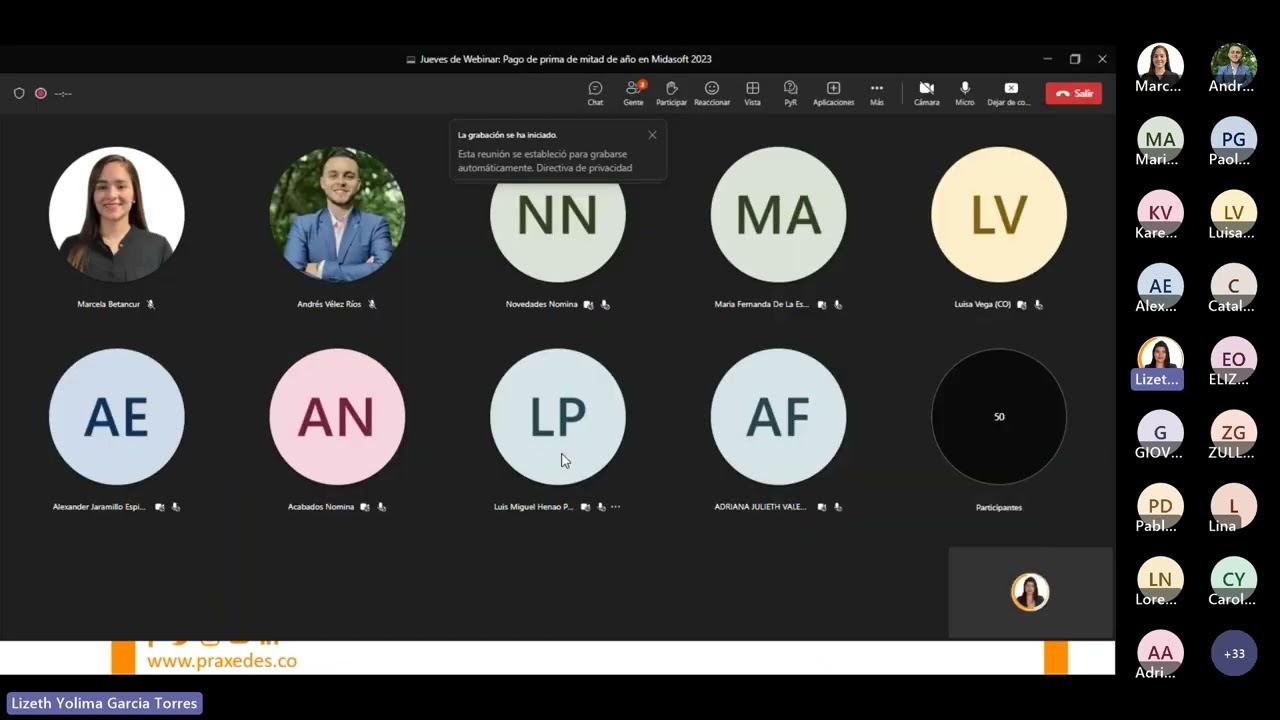Open the Chat panel
The height and width of the screenshot is (720, 1280).
pyautogui.click(x=595, y=93)
